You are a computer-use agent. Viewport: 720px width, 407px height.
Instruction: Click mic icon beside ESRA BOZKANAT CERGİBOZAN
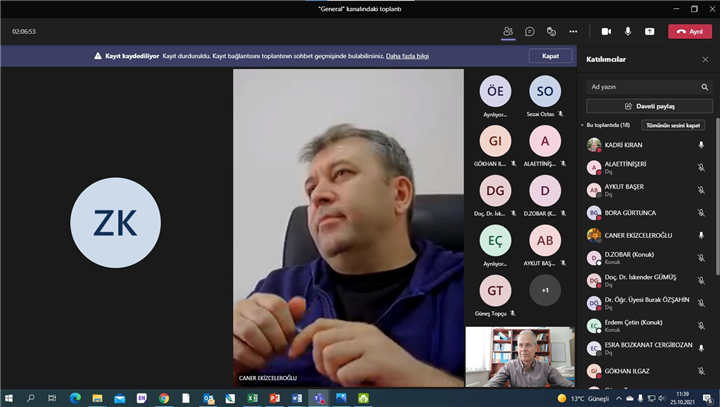701,348
